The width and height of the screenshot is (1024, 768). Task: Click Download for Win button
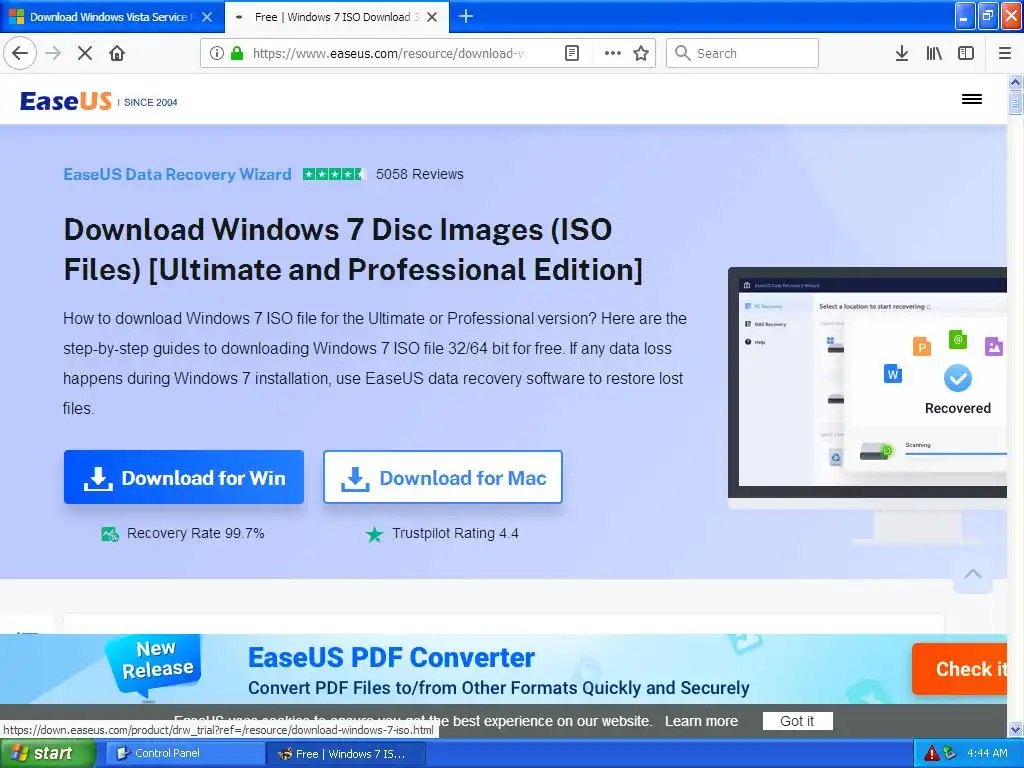coord(184,477)
